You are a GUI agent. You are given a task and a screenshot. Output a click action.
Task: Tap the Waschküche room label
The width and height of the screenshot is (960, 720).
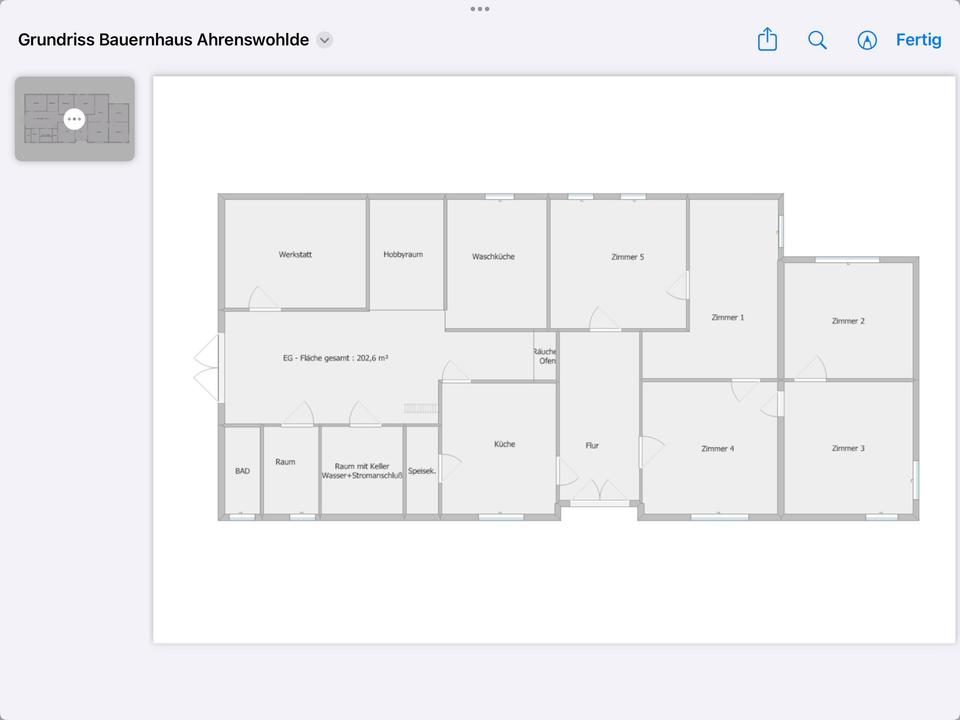pyautogui.click(x=494, y=257)
